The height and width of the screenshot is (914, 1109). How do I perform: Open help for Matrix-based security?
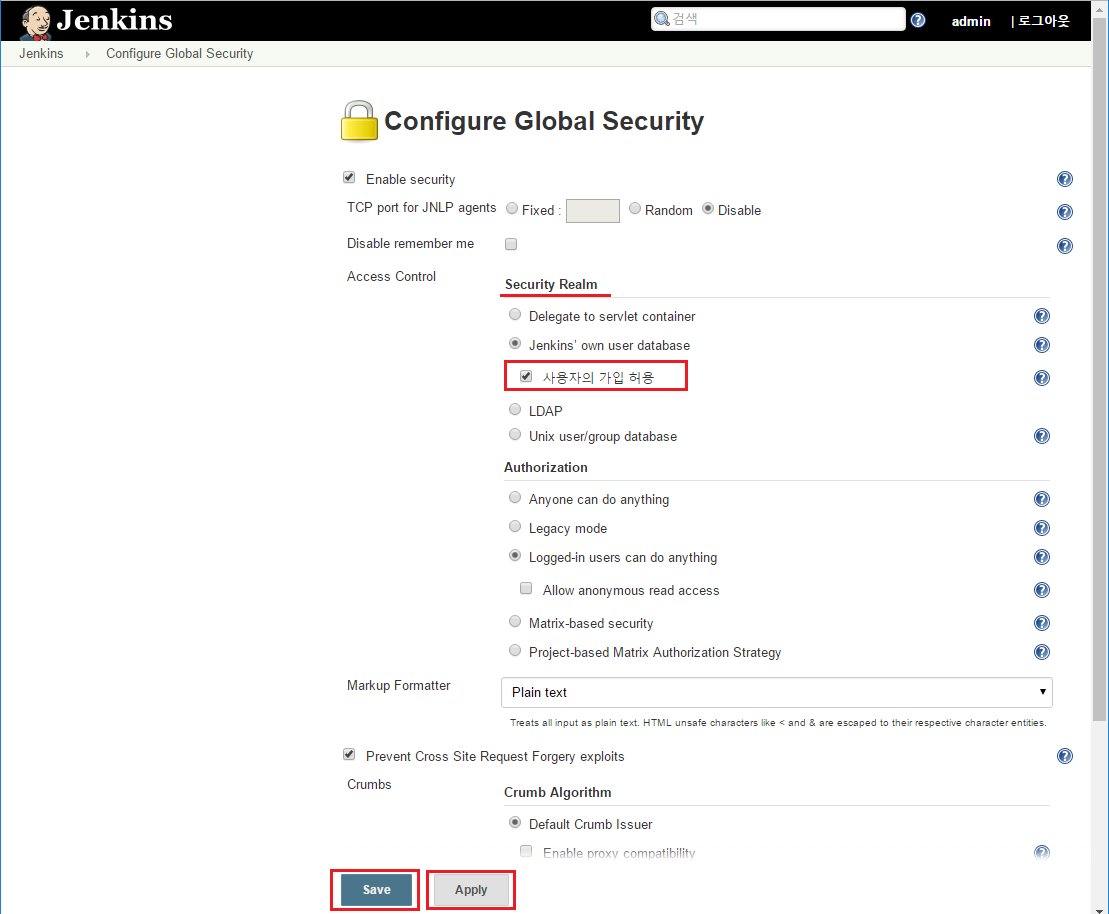tap(1041, 623)
